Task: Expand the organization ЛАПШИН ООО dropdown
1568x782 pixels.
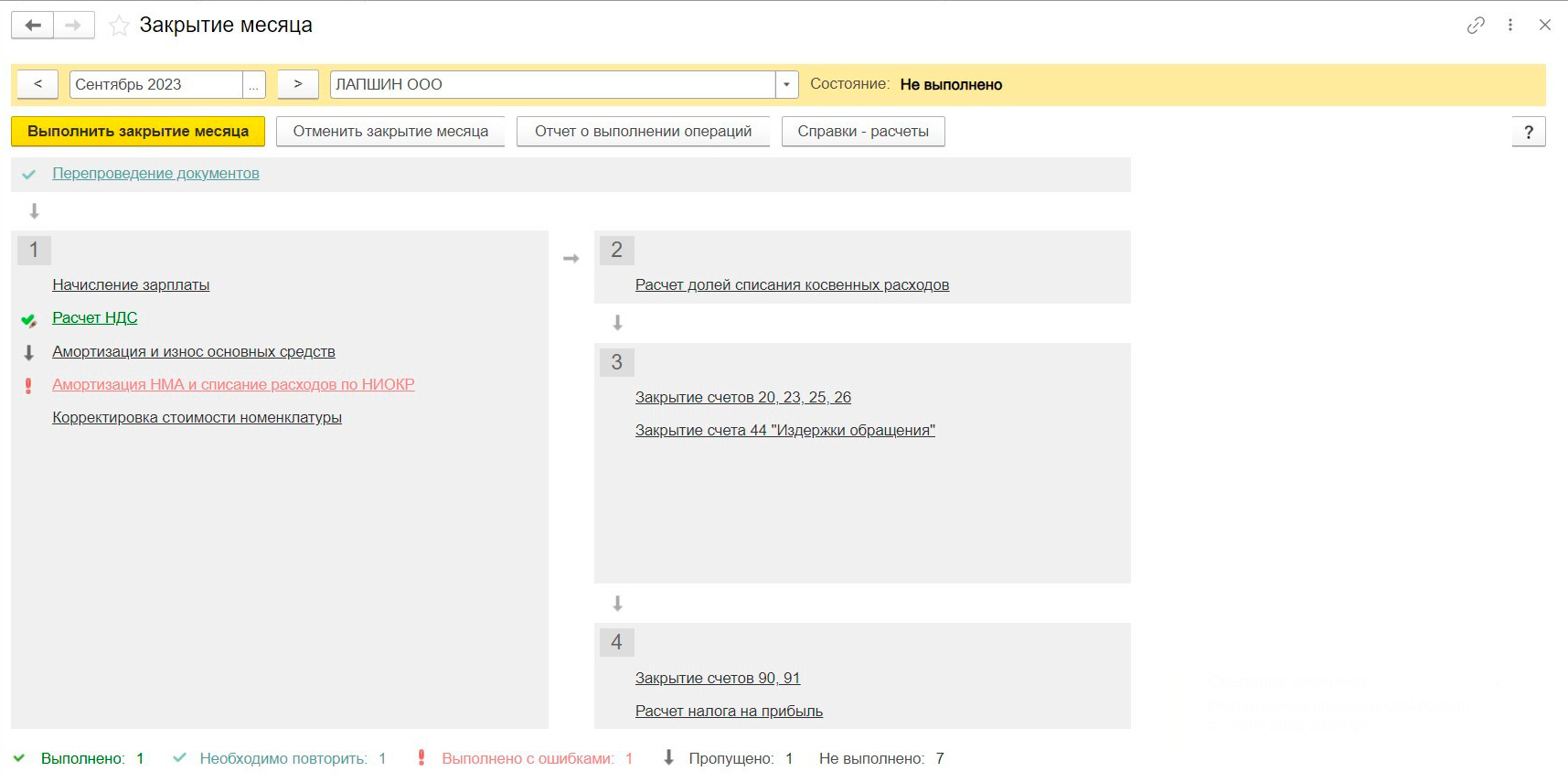Action: pyautogui.click(x=786, y=84)
